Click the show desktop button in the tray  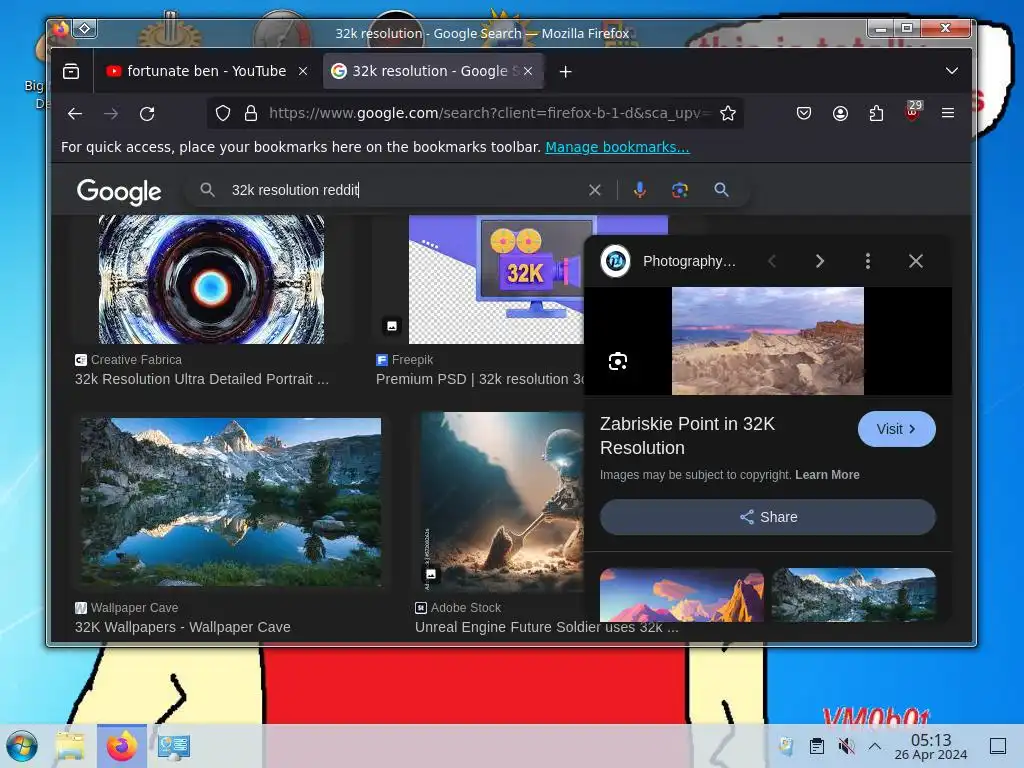point(998,746)
